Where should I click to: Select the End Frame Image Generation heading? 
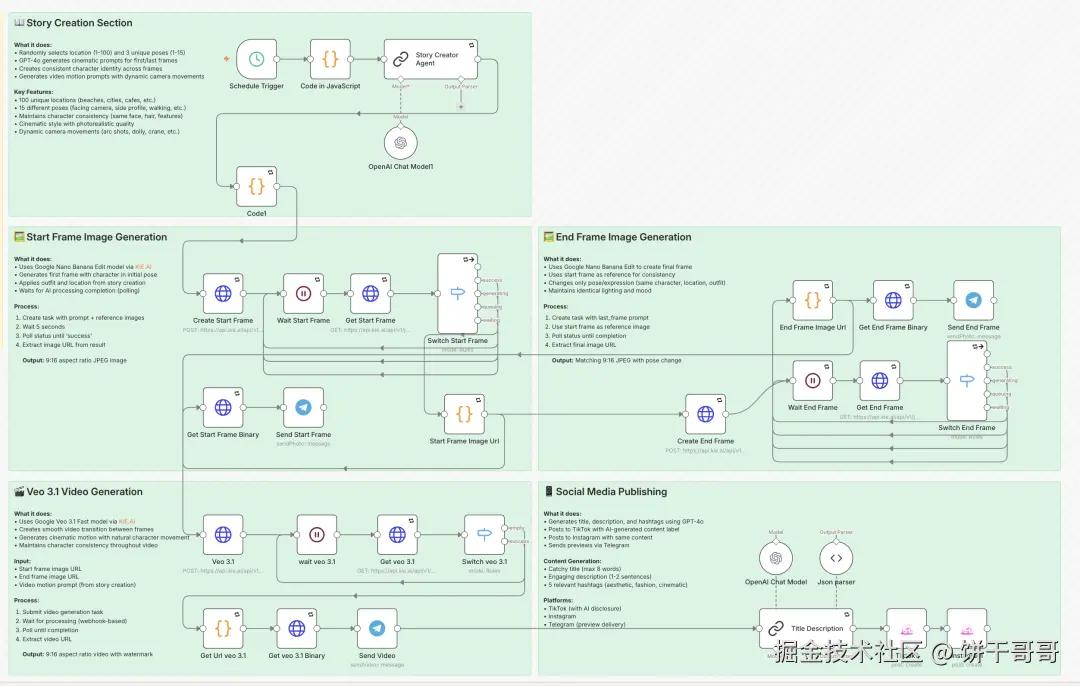click(623, 237)
